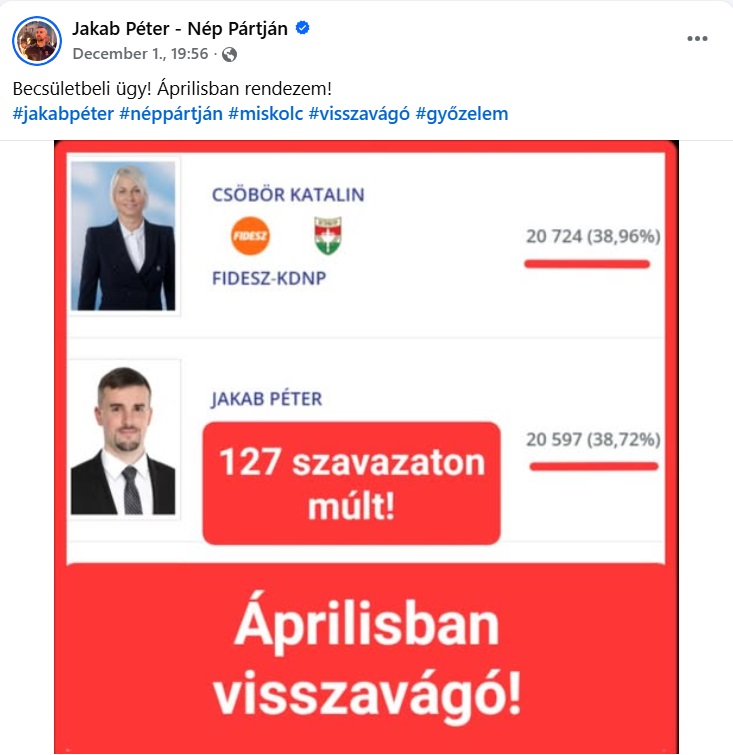Click the Jakab Péter profile avatar
Image resolution: width=733 pixels, height=755 pixels.
pos(37,41)
